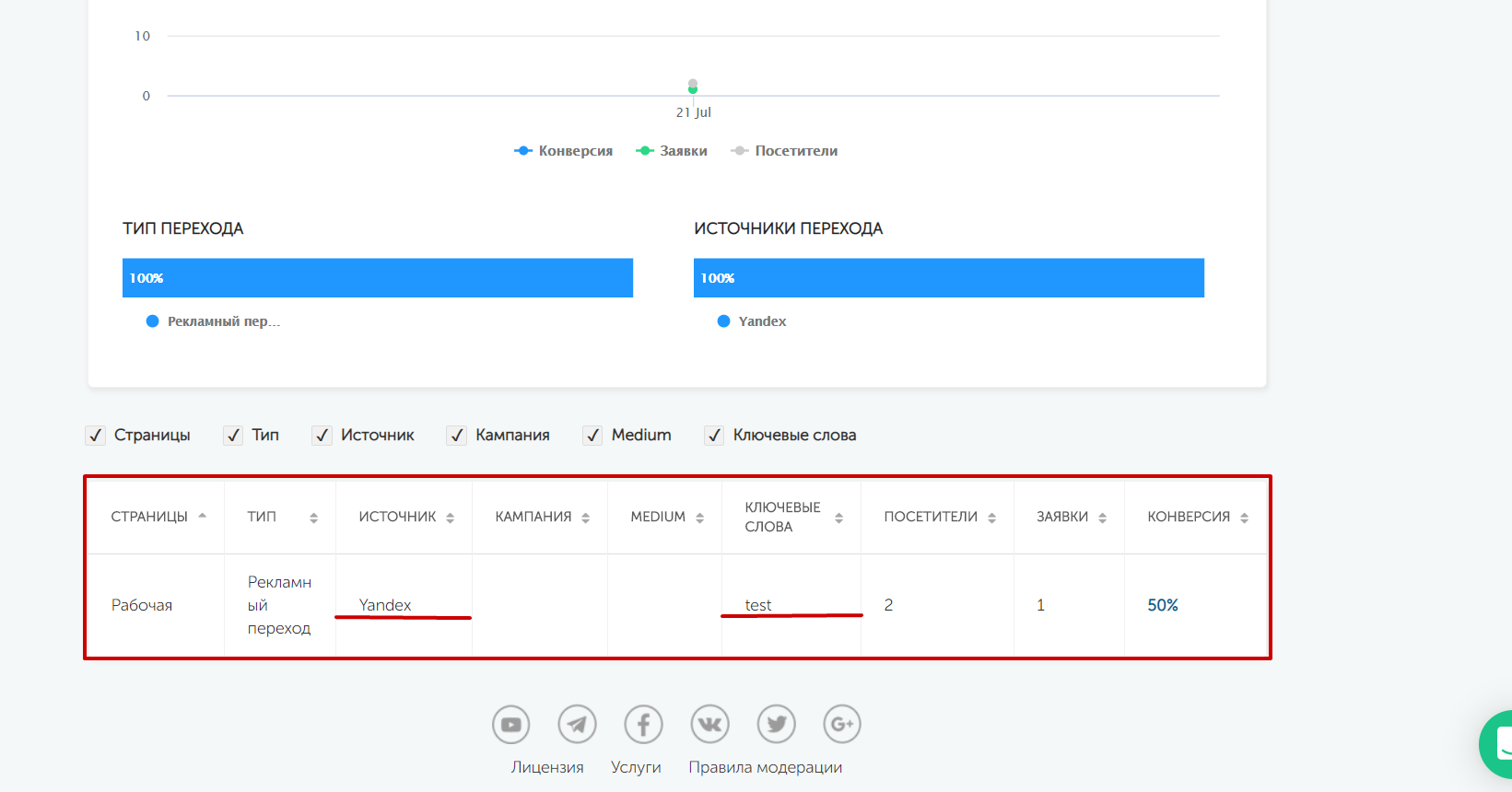The image size is (1512, 792).
Task: Open the Лицензия footer link
Action: pyautogui.click(x=547, y=767)
